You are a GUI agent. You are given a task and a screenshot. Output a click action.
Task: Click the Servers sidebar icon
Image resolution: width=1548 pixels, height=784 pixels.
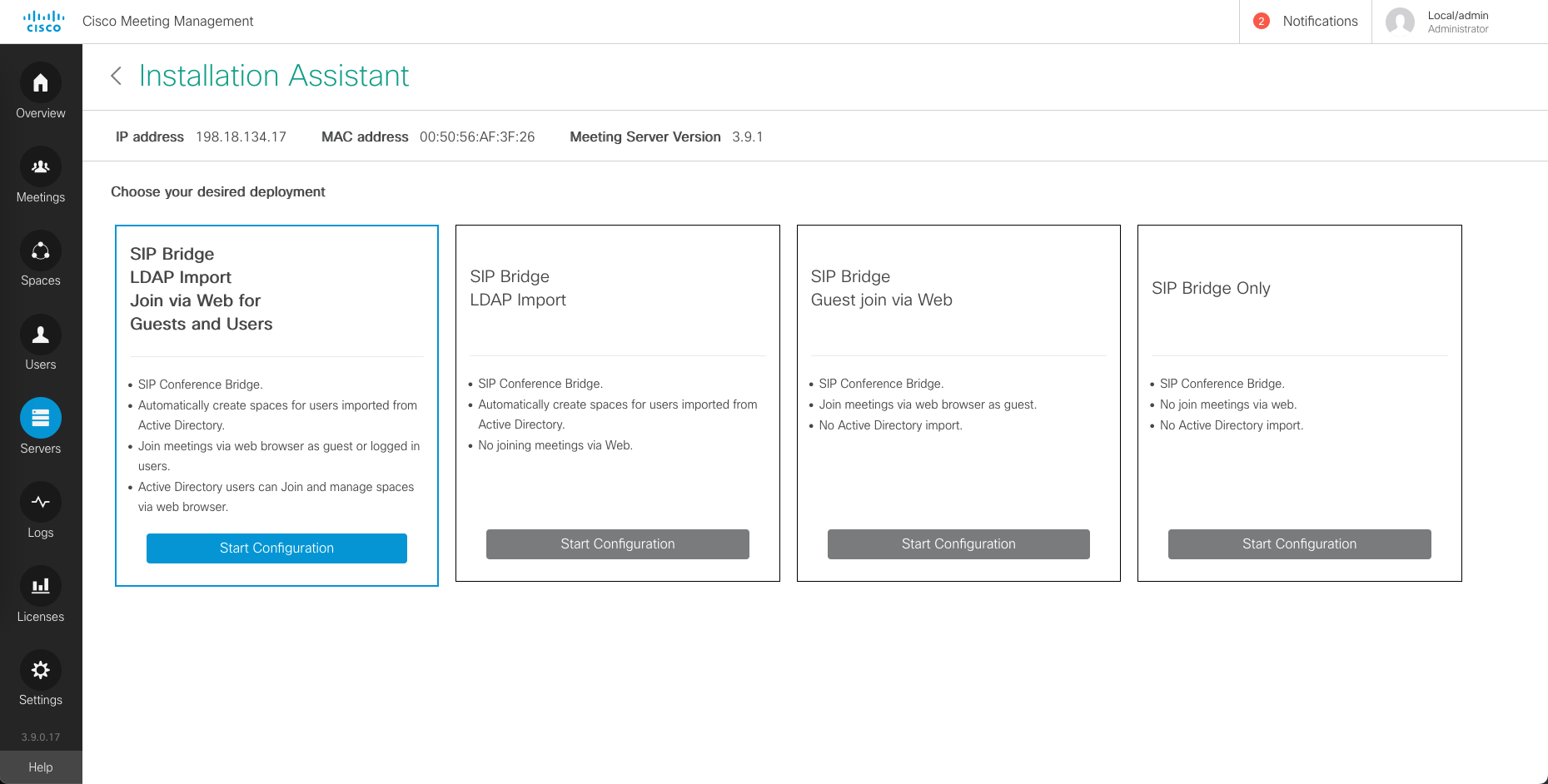click(x=40, y=419)
